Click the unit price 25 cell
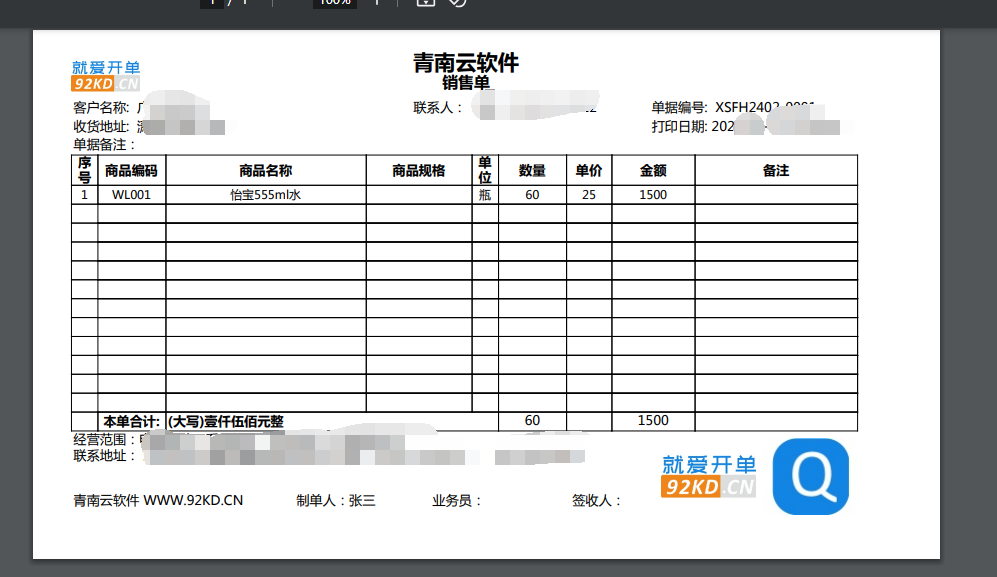The height and width of the screenshot is (577, 997). click(589, 195)
